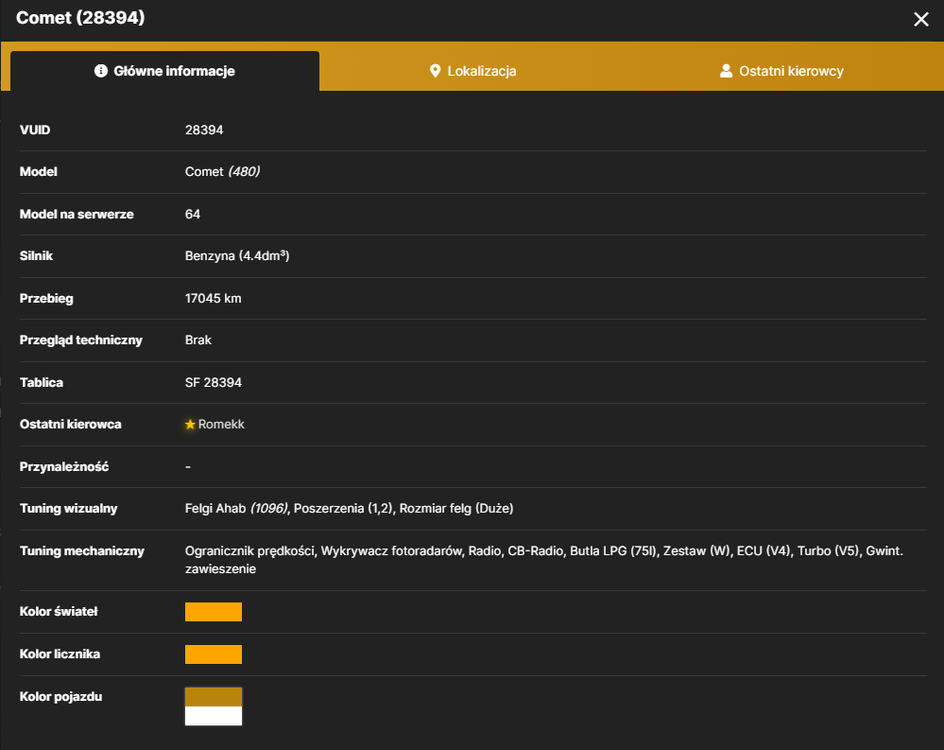Select the Kolor licznika orange swatch
This screenshot has height=750, width=944.
(x=213, y=654)
